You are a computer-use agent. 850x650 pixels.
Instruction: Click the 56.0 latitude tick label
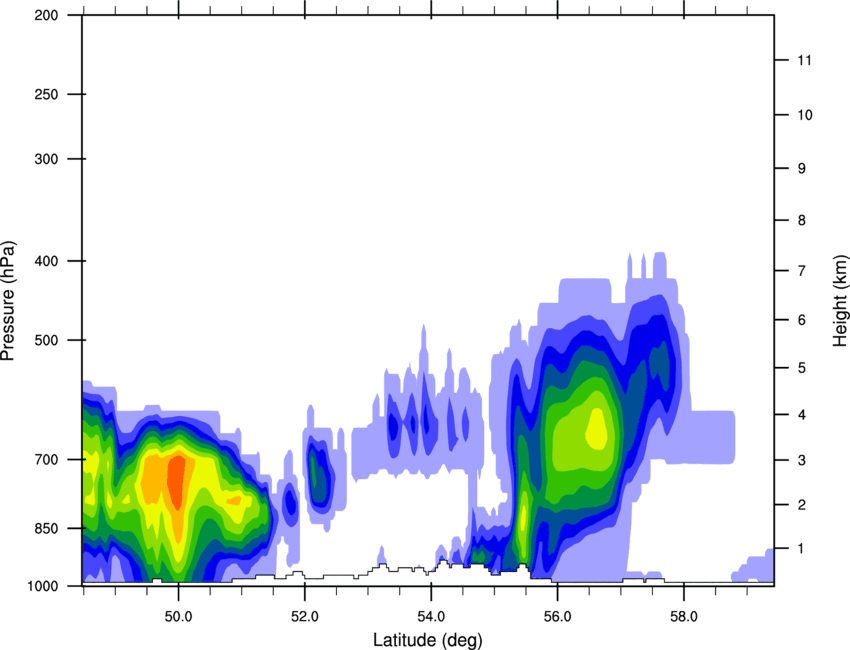557,617
